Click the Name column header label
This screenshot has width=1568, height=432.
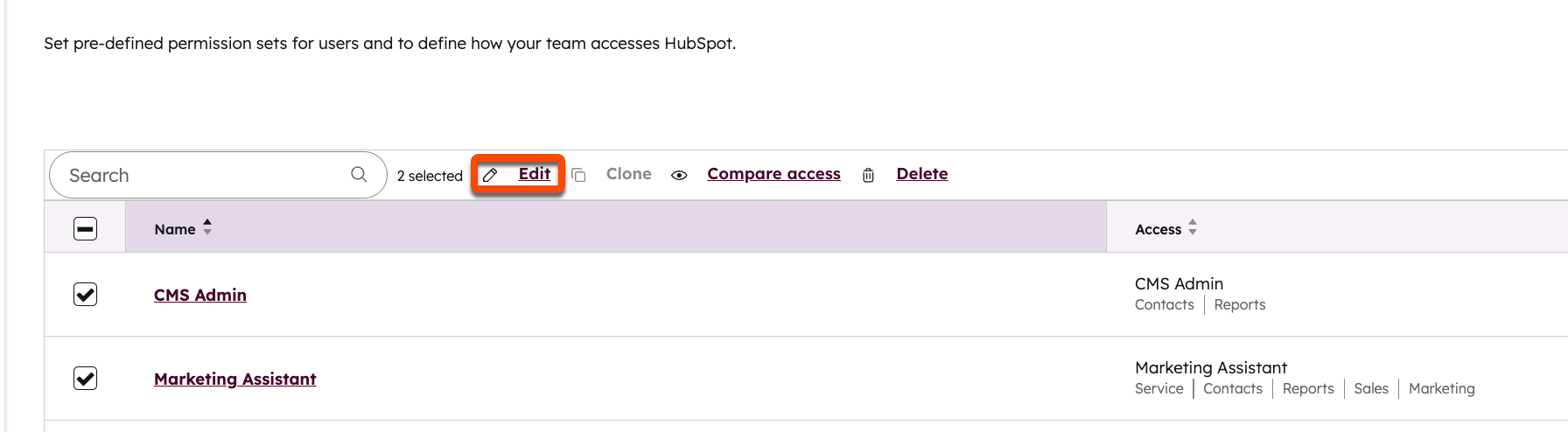pos(174,229)
